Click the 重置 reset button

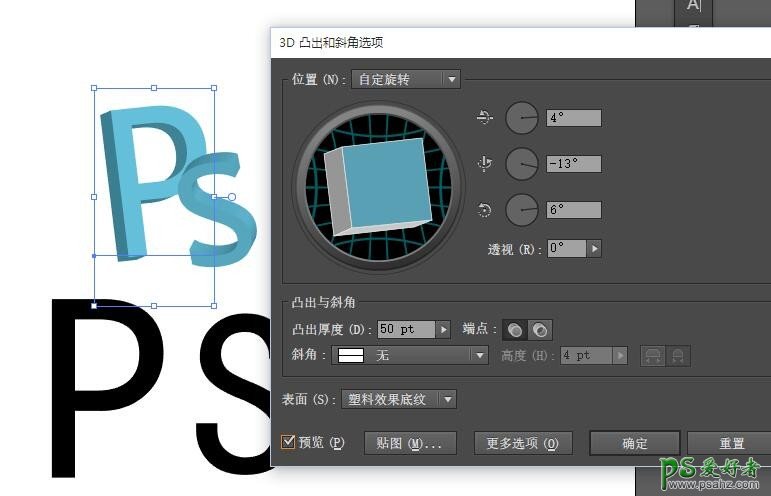coord(731,443)
